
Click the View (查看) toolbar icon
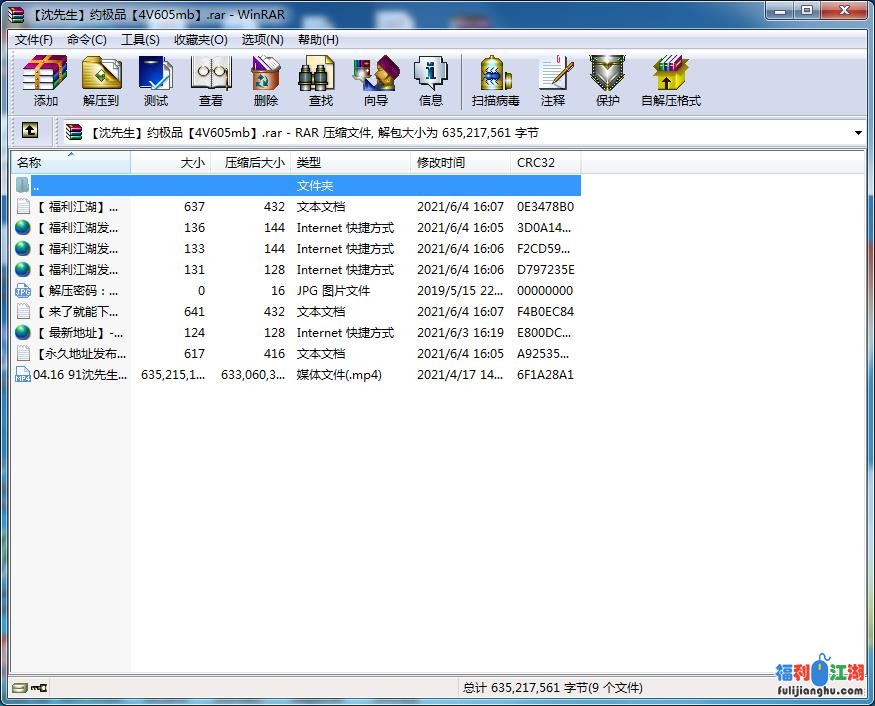pos(210,81)
